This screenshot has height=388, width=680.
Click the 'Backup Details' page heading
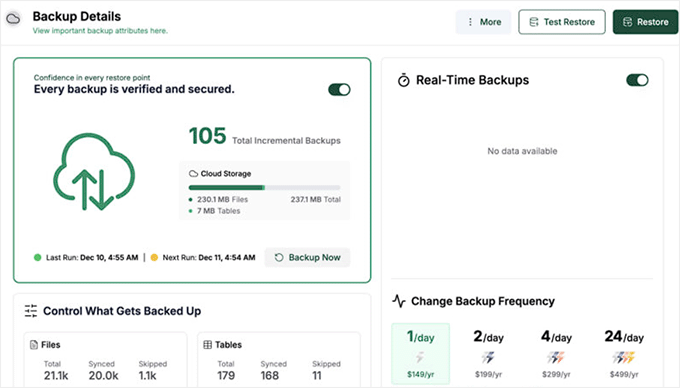click(x=77, y=16)
